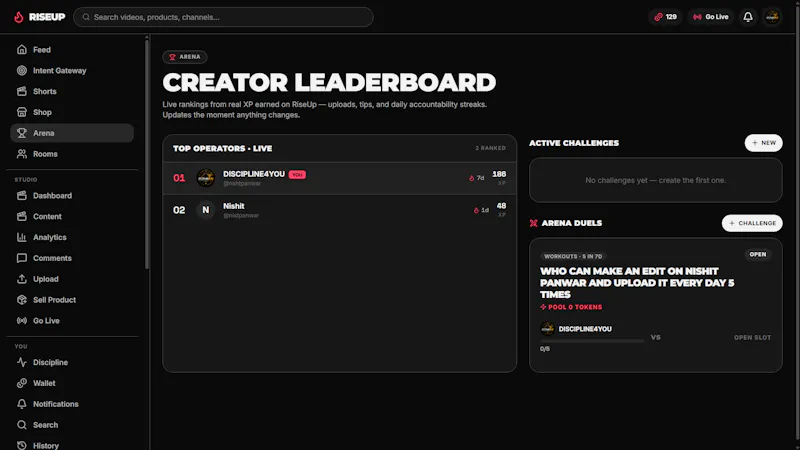Open the Nishit leaderboard entry name
This screenshot has width=800, height=450.
point(234,206)
